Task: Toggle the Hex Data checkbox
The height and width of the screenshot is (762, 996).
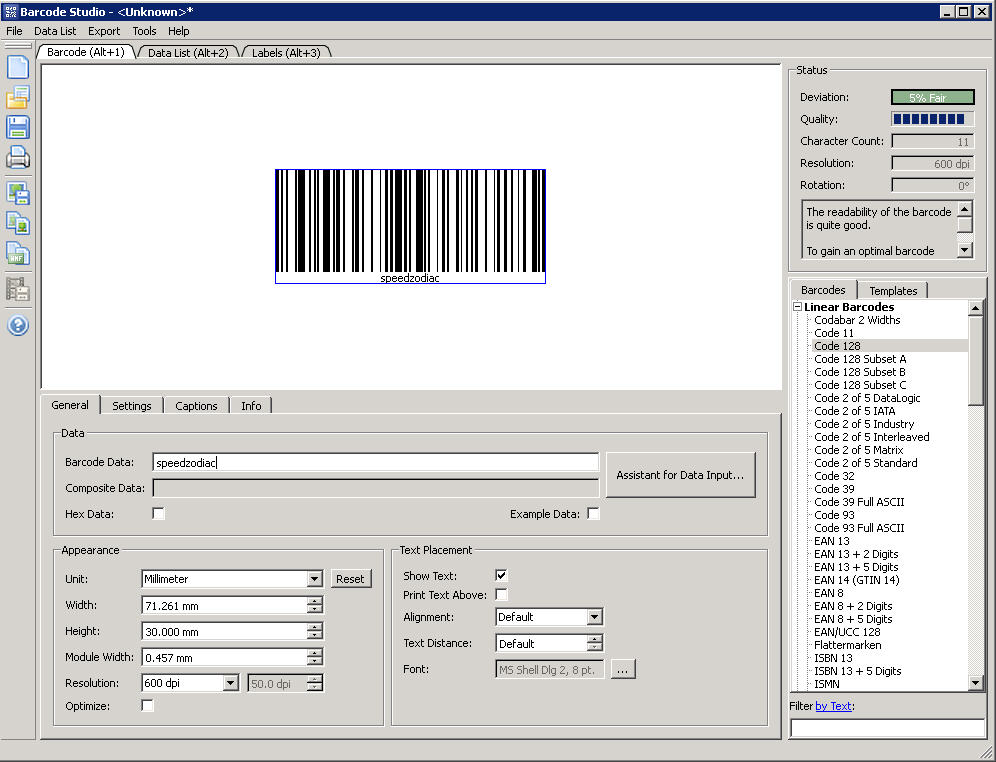Action: point(158,513)
